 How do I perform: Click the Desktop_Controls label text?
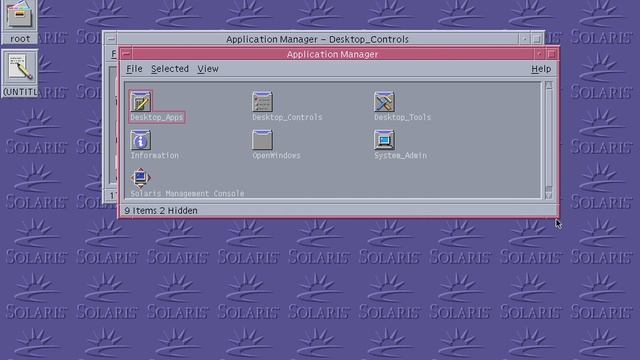click(287, 118)
